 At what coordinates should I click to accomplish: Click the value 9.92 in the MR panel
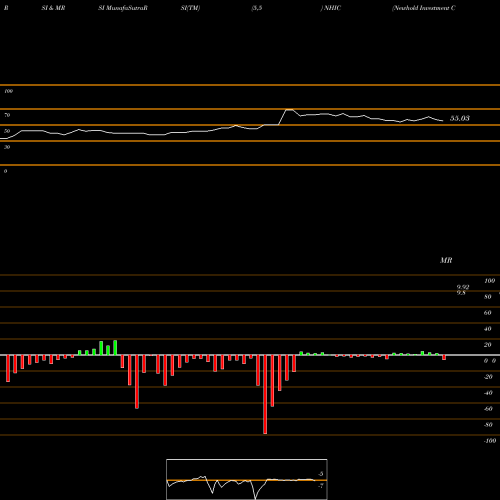(x=463, y=287)
